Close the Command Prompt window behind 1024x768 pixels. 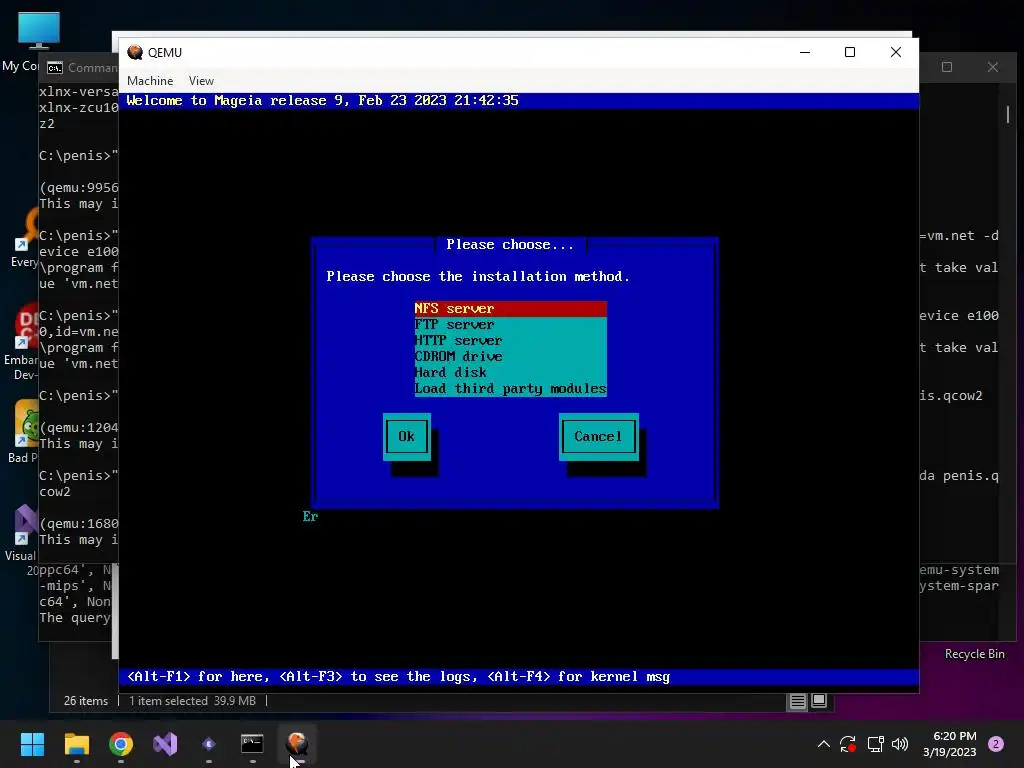click(993, 67)
